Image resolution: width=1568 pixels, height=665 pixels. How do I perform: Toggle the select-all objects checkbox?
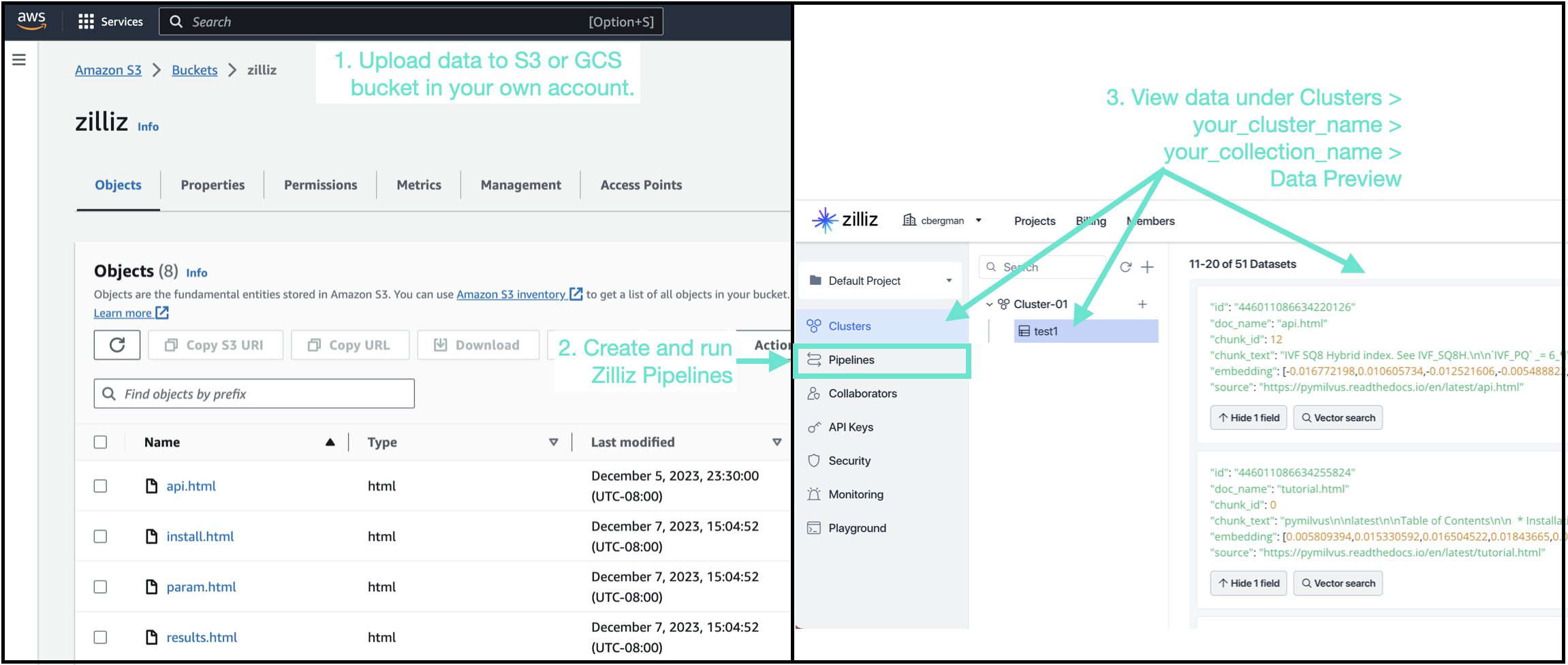[100, 442]
